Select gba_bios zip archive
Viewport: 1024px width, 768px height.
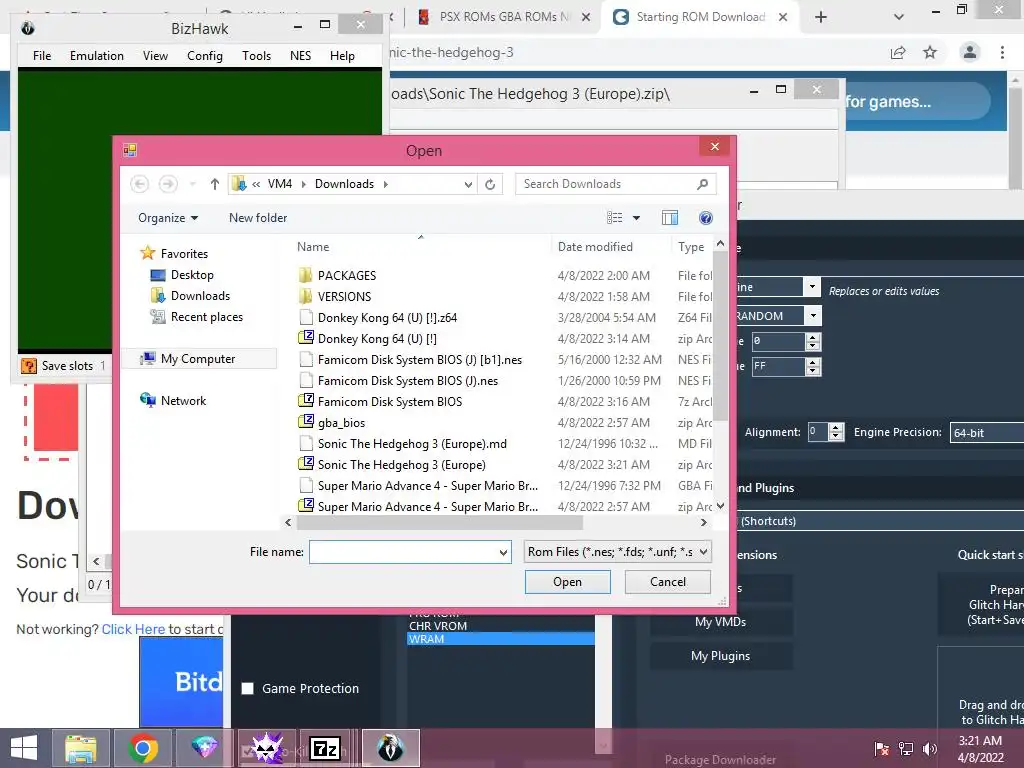pyautogui.click(x=332, y=423)
